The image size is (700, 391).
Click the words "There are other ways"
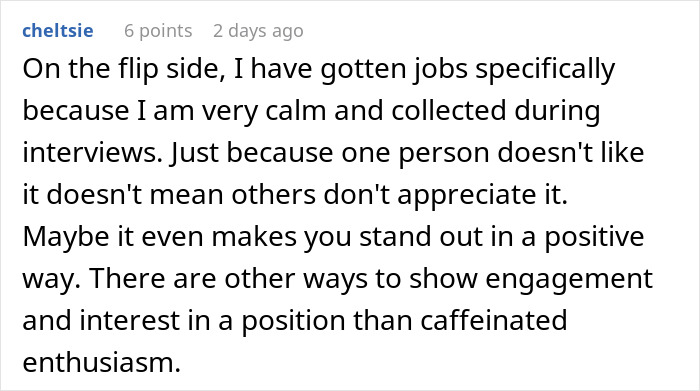[x=229, y=279]
